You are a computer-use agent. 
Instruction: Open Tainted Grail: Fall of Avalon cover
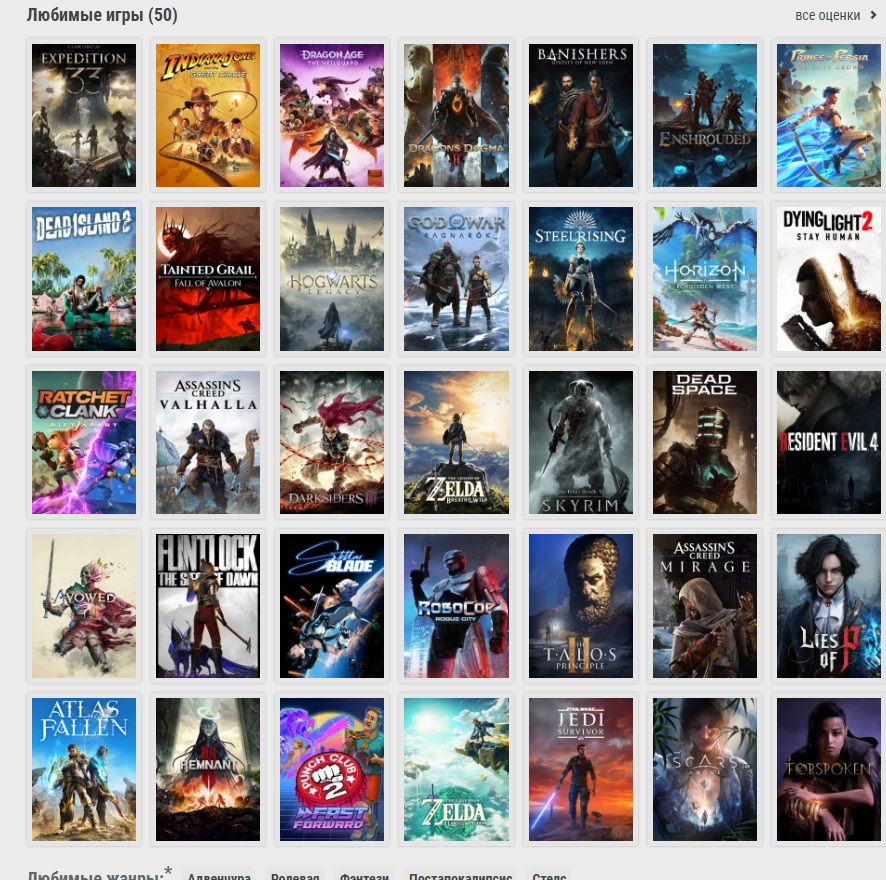click(x=208, y=279)
